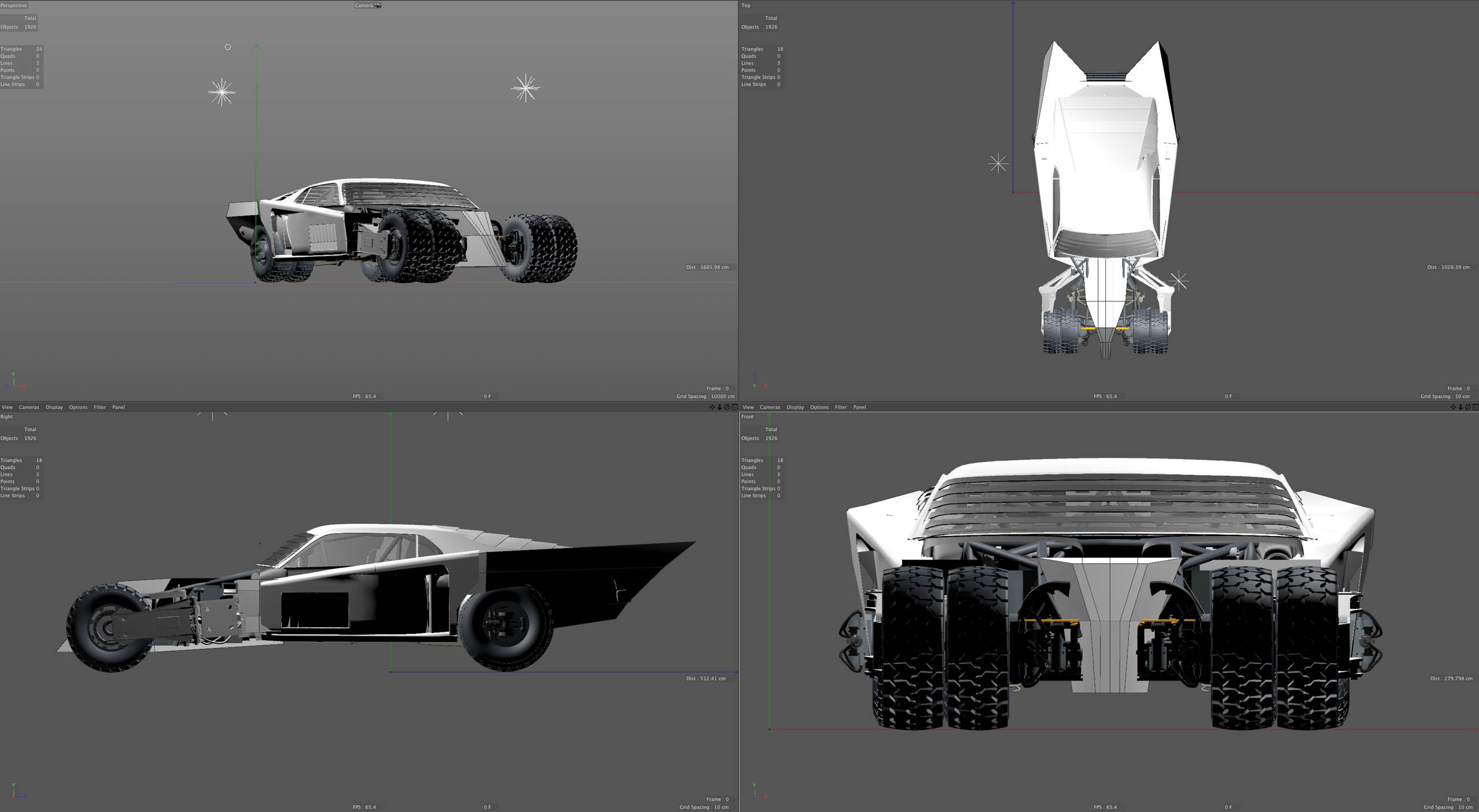The height and width of the screenshot is (812, 1479).
Task: Click 'Triangles 24' statistic in Perspective viewport
Action: [21, 49]
